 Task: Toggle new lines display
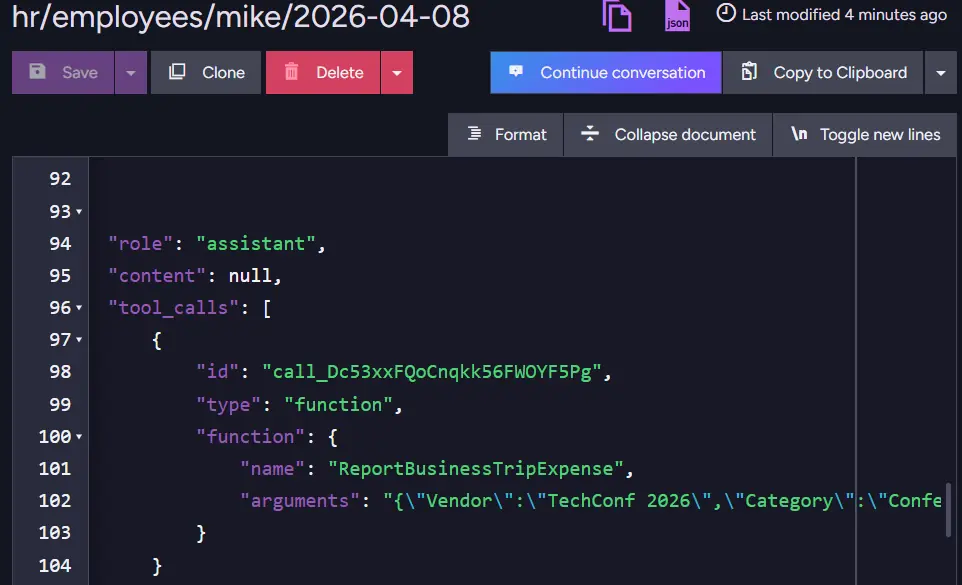tap(865, 134)
